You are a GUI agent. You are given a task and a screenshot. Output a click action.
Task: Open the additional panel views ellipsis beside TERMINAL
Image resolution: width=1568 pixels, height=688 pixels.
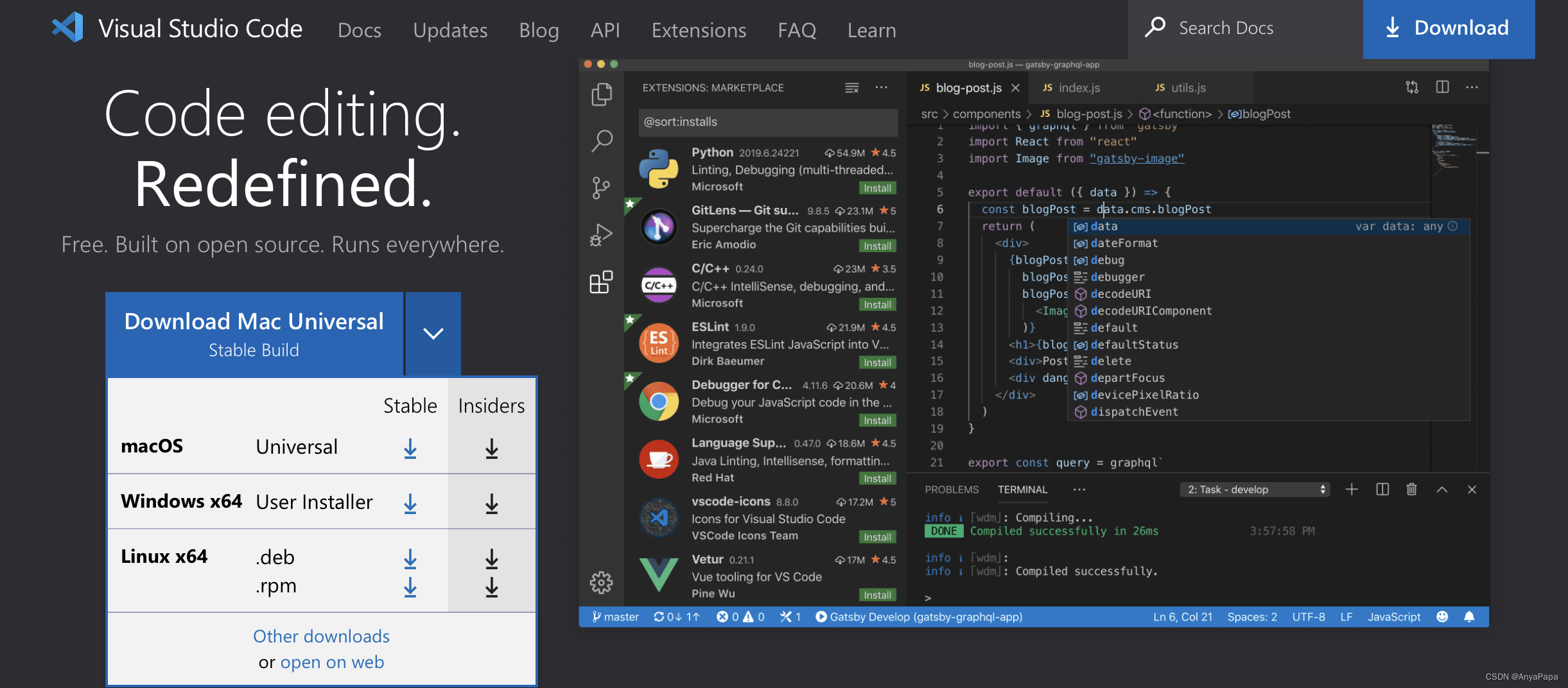(1079, 490)
